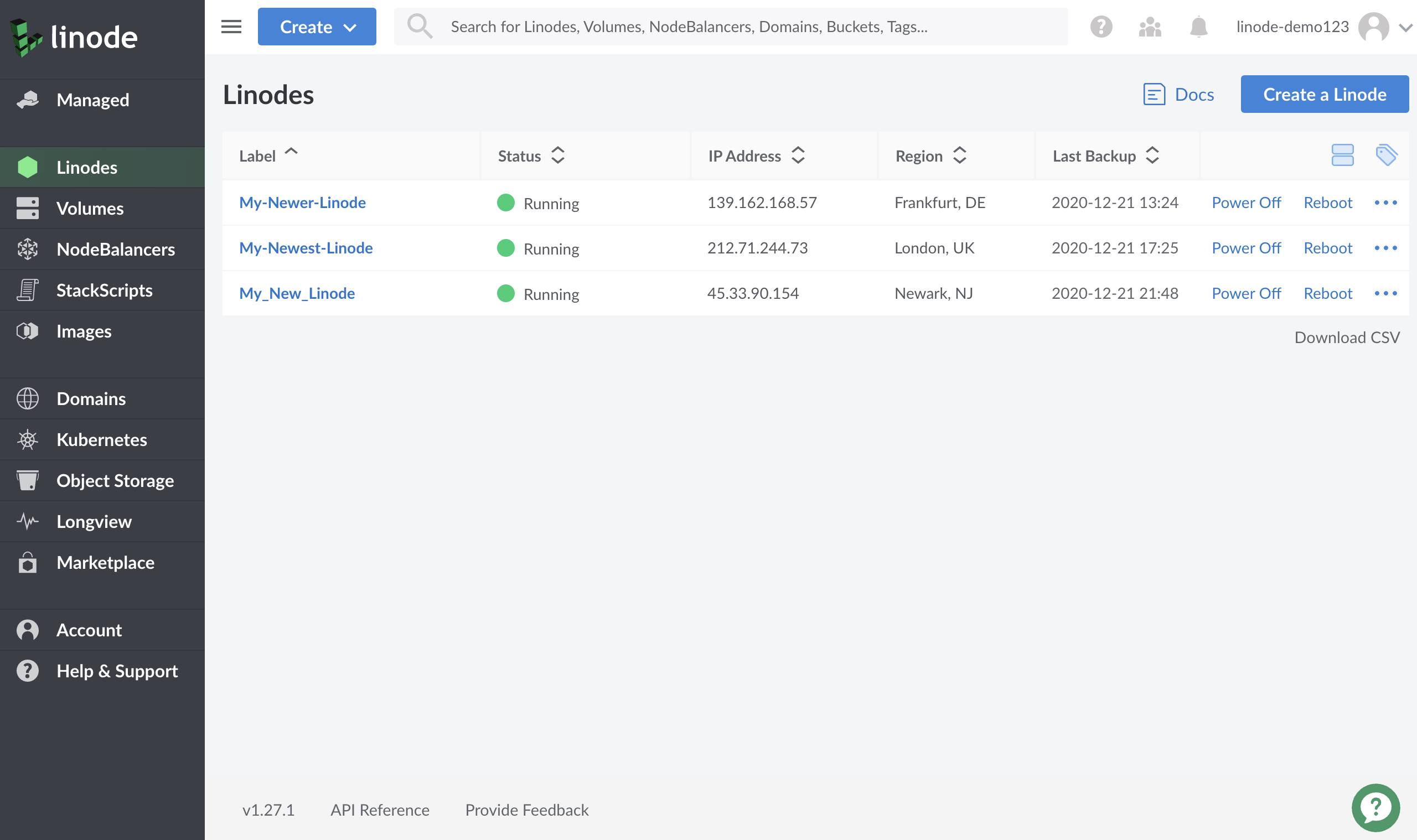Reboot My-Newer-Linode server

pyautogui.click(x=1328, y=202)
